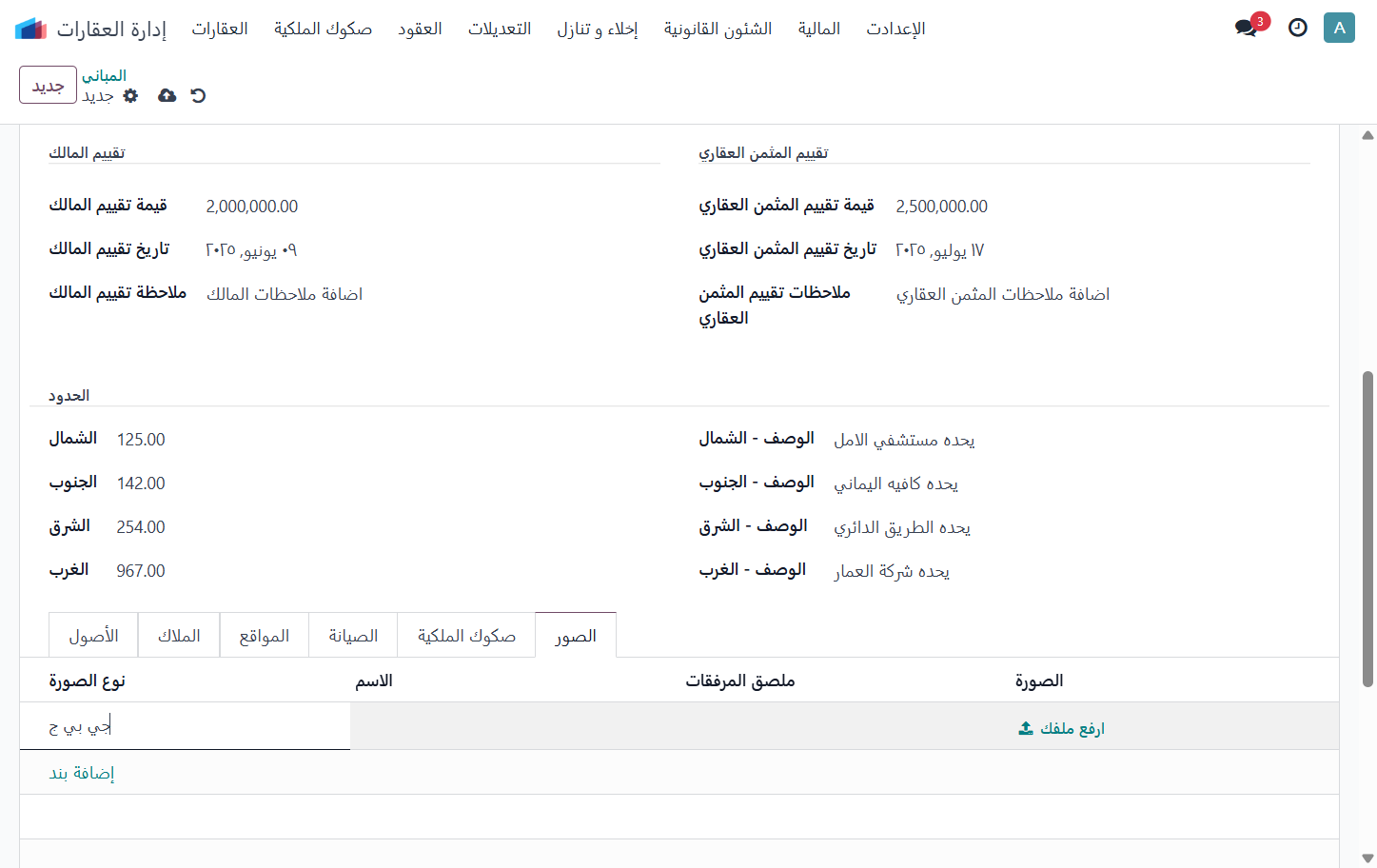Click the upload icon beside ارفع ملفك
Viewport: 1377px width, 868px height.
pyautogui.click(x=1026, y=728)
